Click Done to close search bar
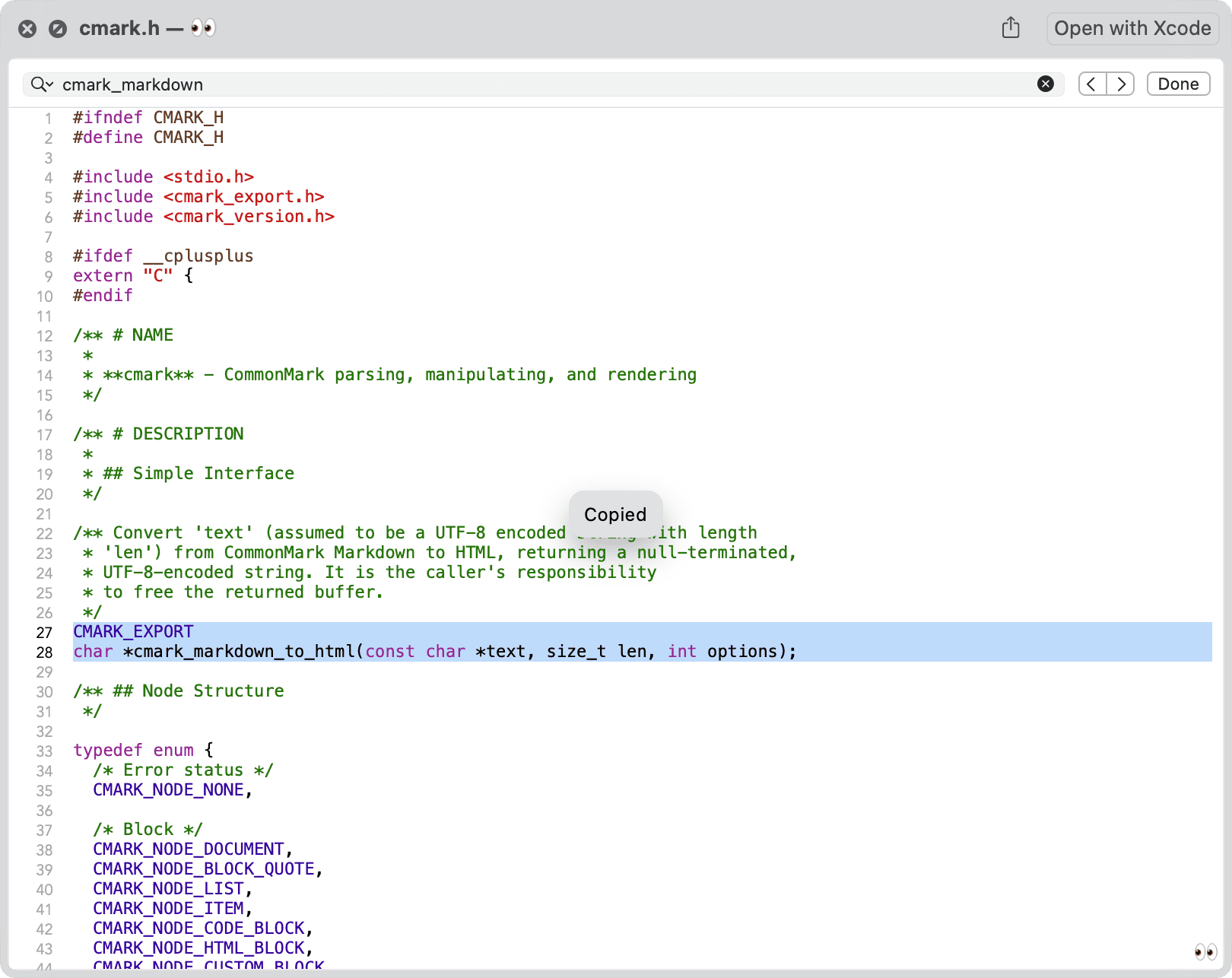The image size is (1232, 978). [1178, 84]
